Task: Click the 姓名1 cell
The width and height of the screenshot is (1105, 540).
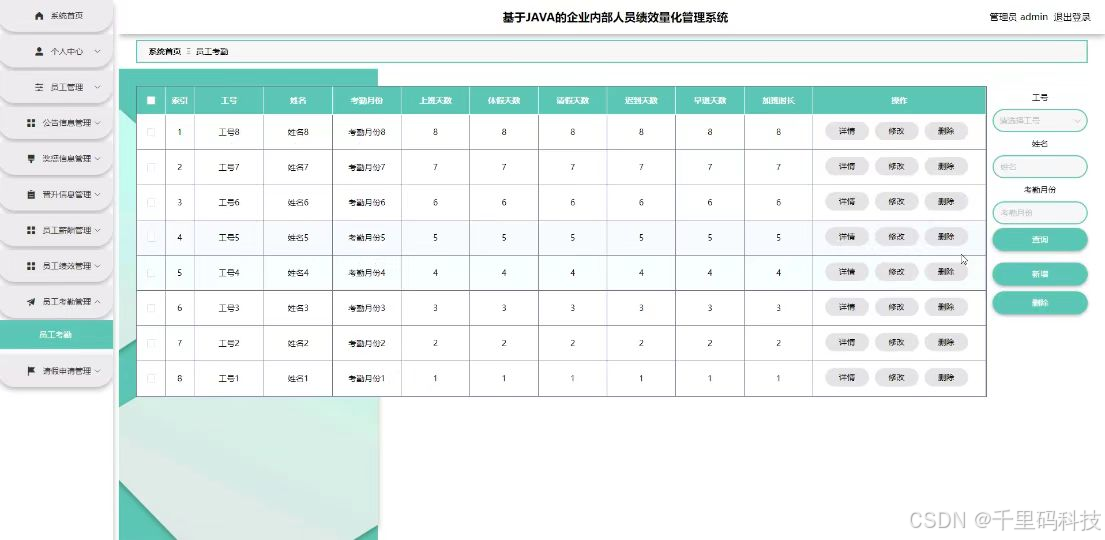Action: click(298, 379)
